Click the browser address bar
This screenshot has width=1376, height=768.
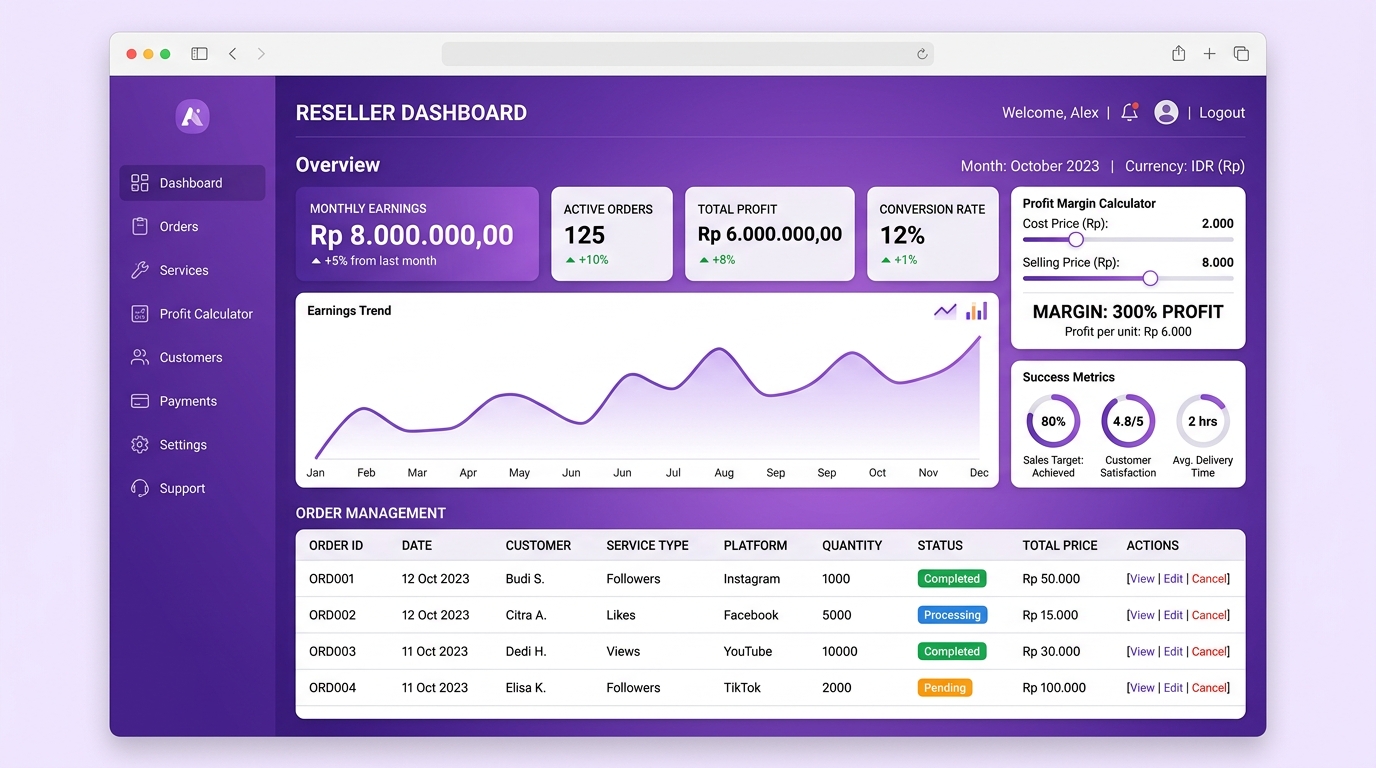(688, 54)
